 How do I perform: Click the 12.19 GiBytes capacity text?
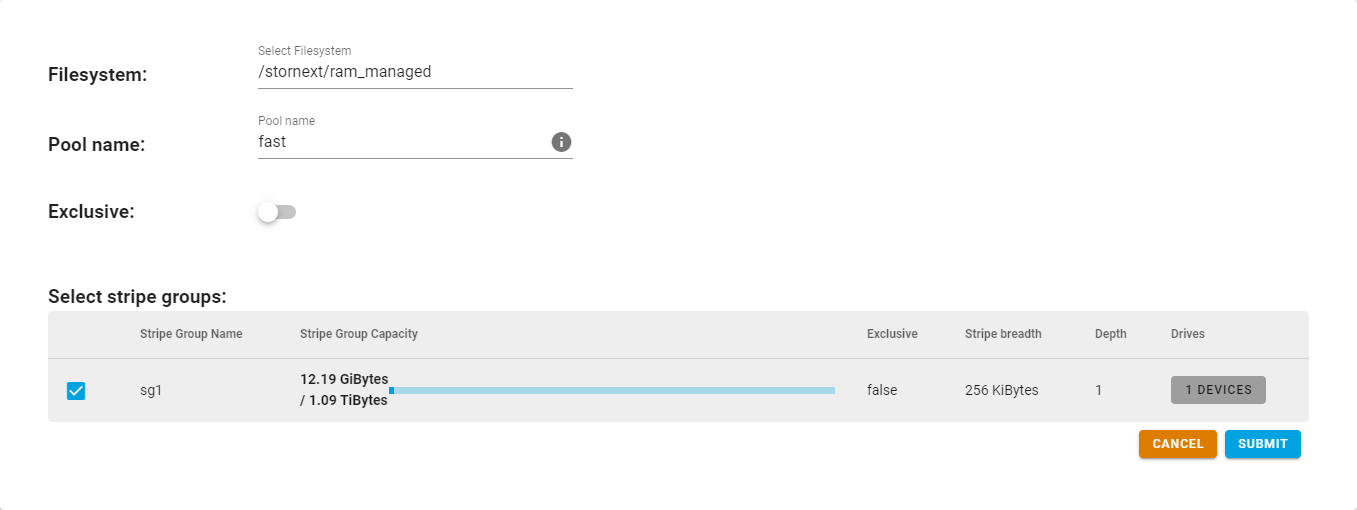click(344, 379)
